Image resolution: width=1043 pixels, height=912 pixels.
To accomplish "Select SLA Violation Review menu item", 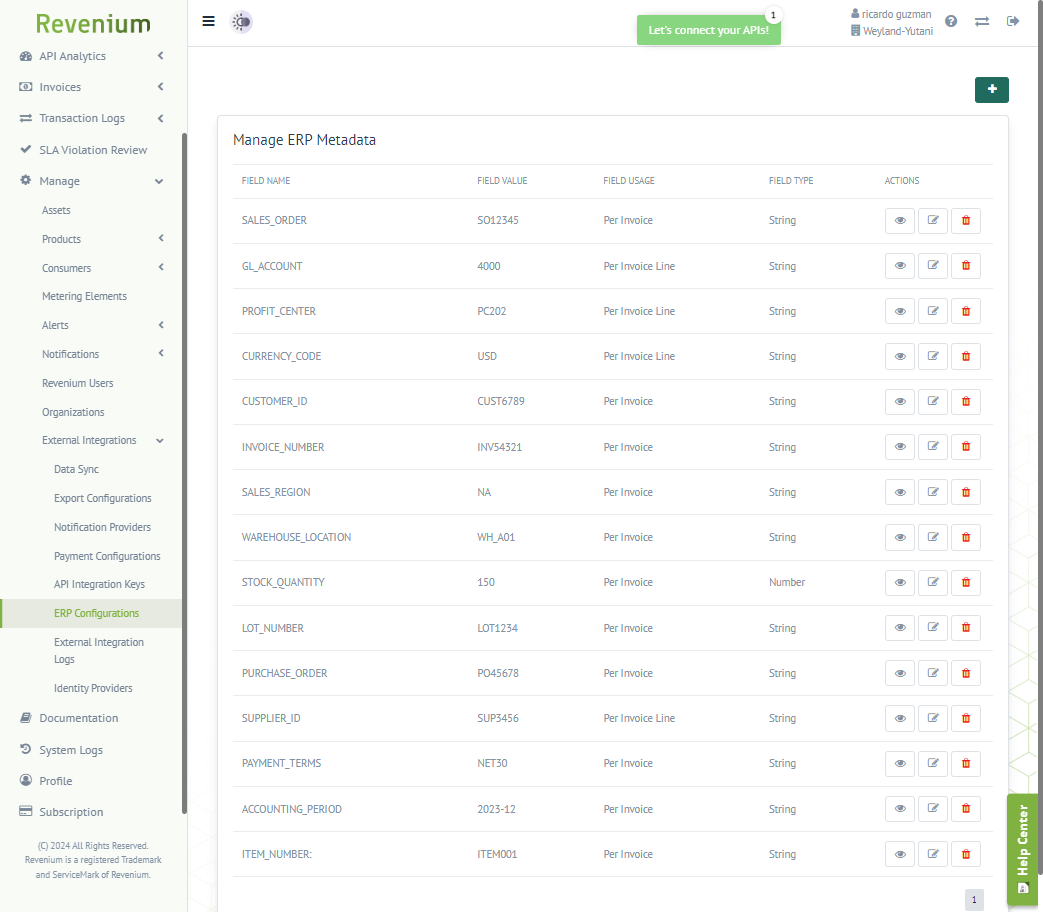I will point(93,150).
